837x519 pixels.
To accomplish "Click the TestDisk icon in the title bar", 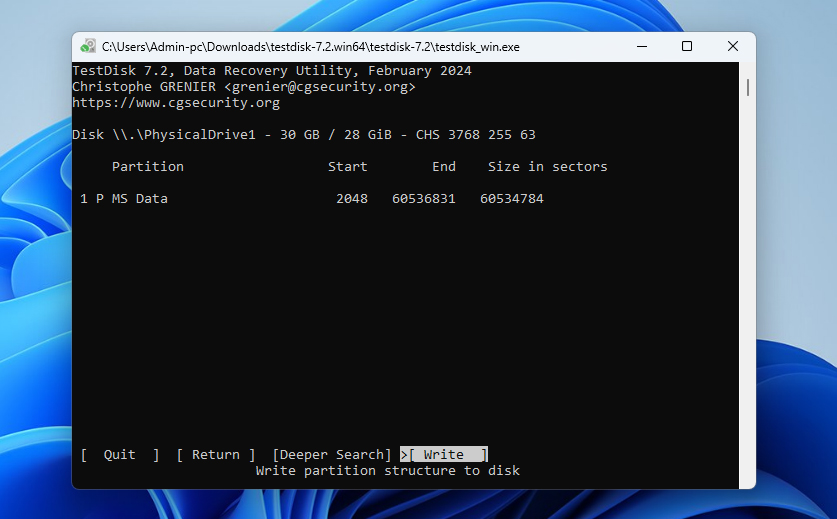I will click(88, 46).
